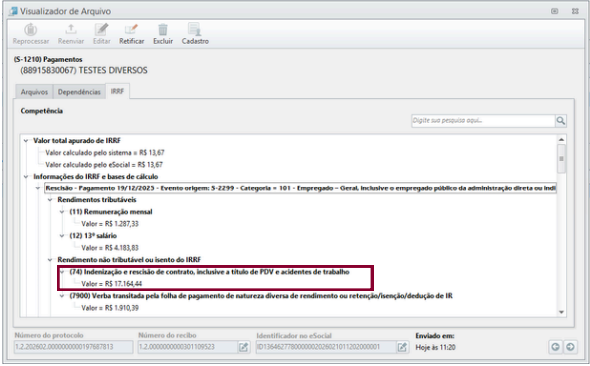Screen dimensions: 590x366
Task: Collapse Rendimento não tributável ou isento node
Action: [x=50, y=260]
